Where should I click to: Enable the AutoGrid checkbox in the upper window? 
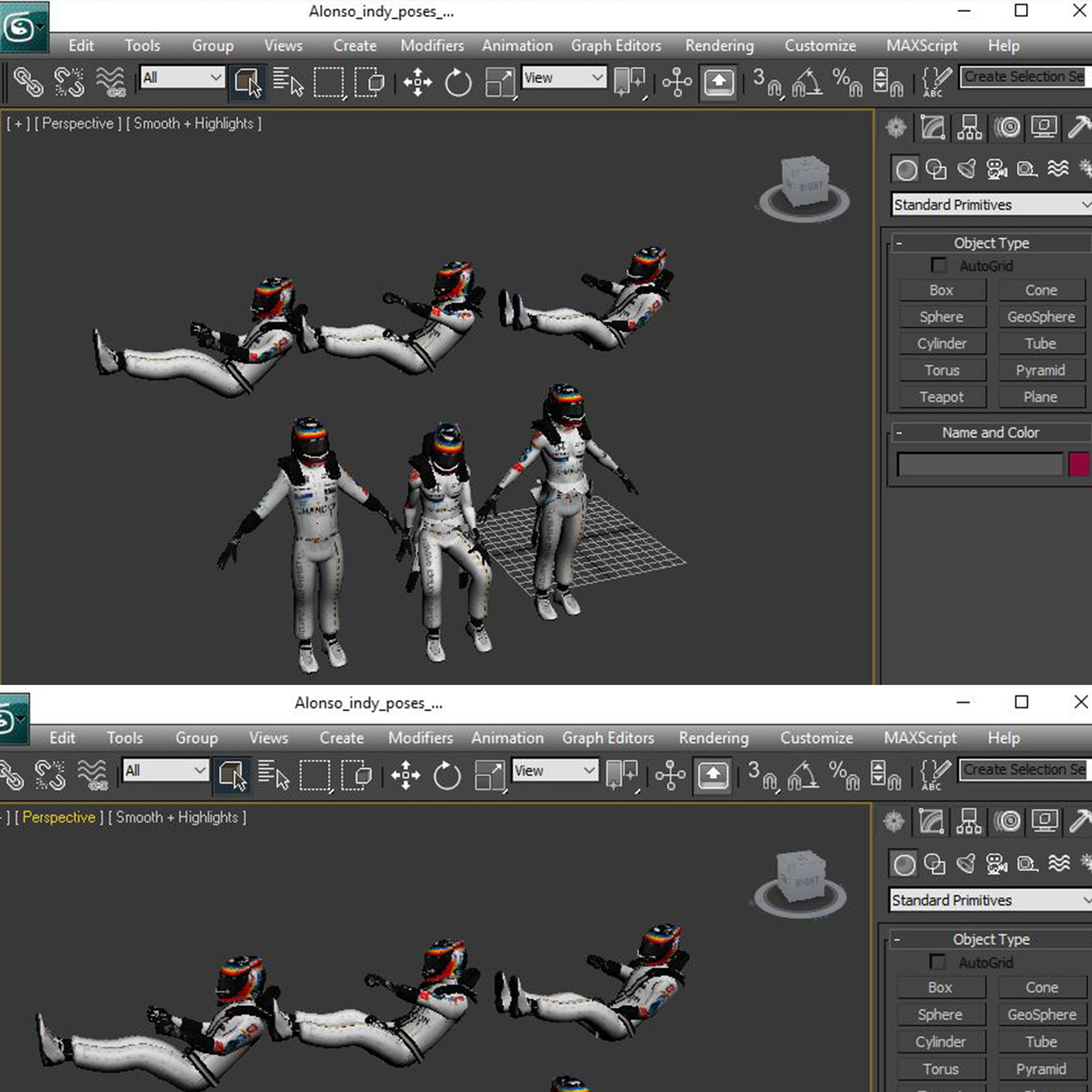click(x=938, y=265)
